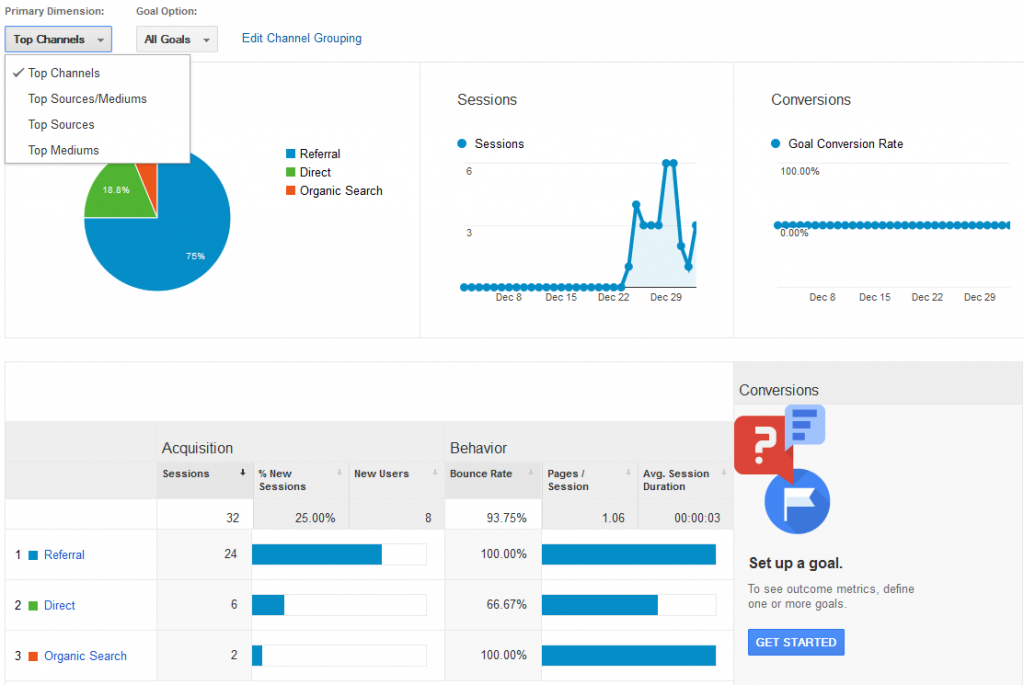Click the Organic Search row orange square
Screen dimensions: 1024x685
pyautogui.click(x=33, y=656)
